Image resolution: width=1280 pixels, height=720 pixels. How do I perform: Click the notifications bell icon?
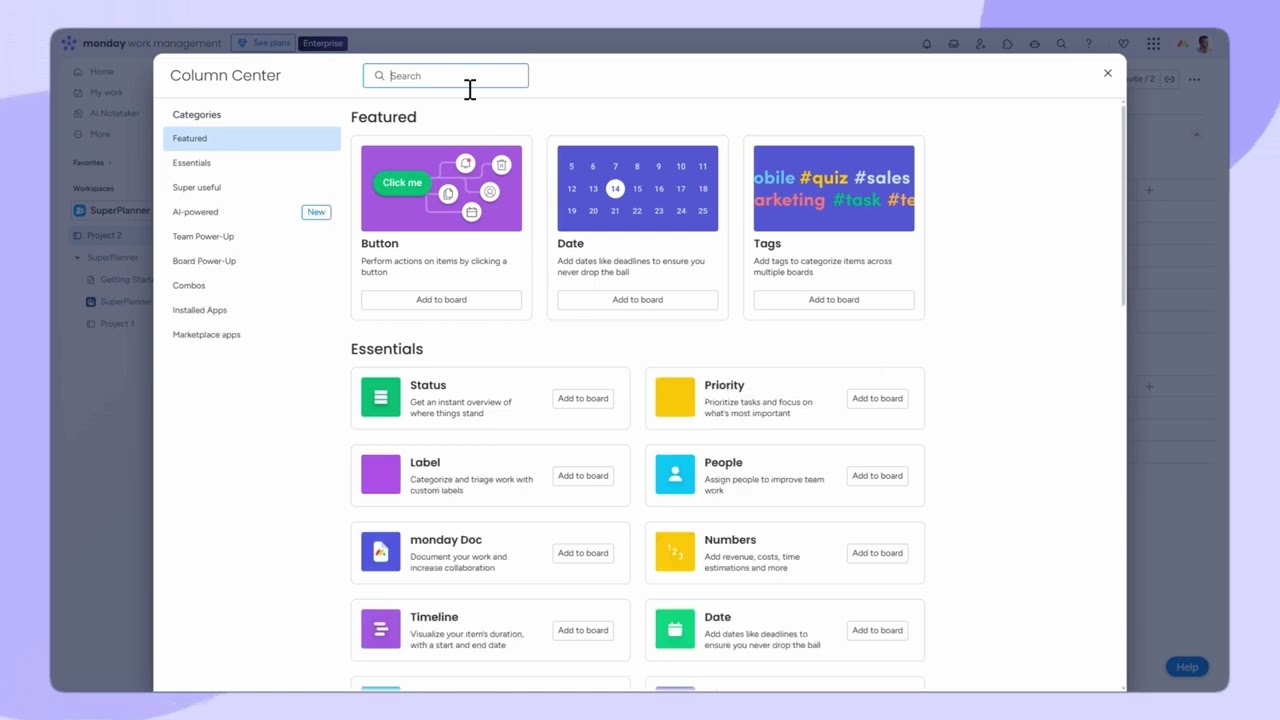[x=926, y=44]
